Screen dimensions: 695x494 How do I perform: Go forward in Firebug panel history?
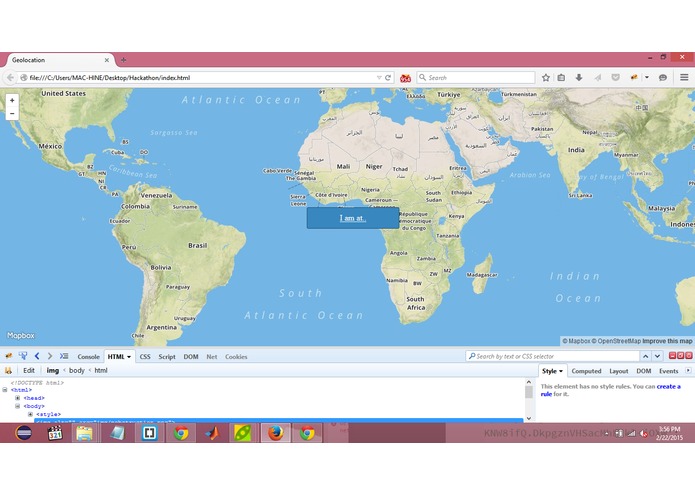click(x=50, y=356)
